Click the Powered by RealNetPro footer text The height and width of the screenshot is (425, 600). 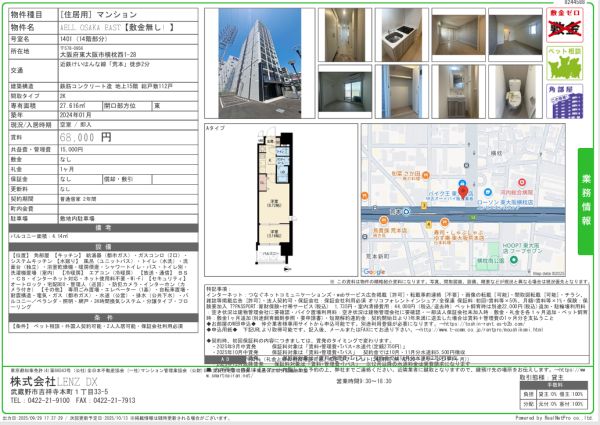555,418
